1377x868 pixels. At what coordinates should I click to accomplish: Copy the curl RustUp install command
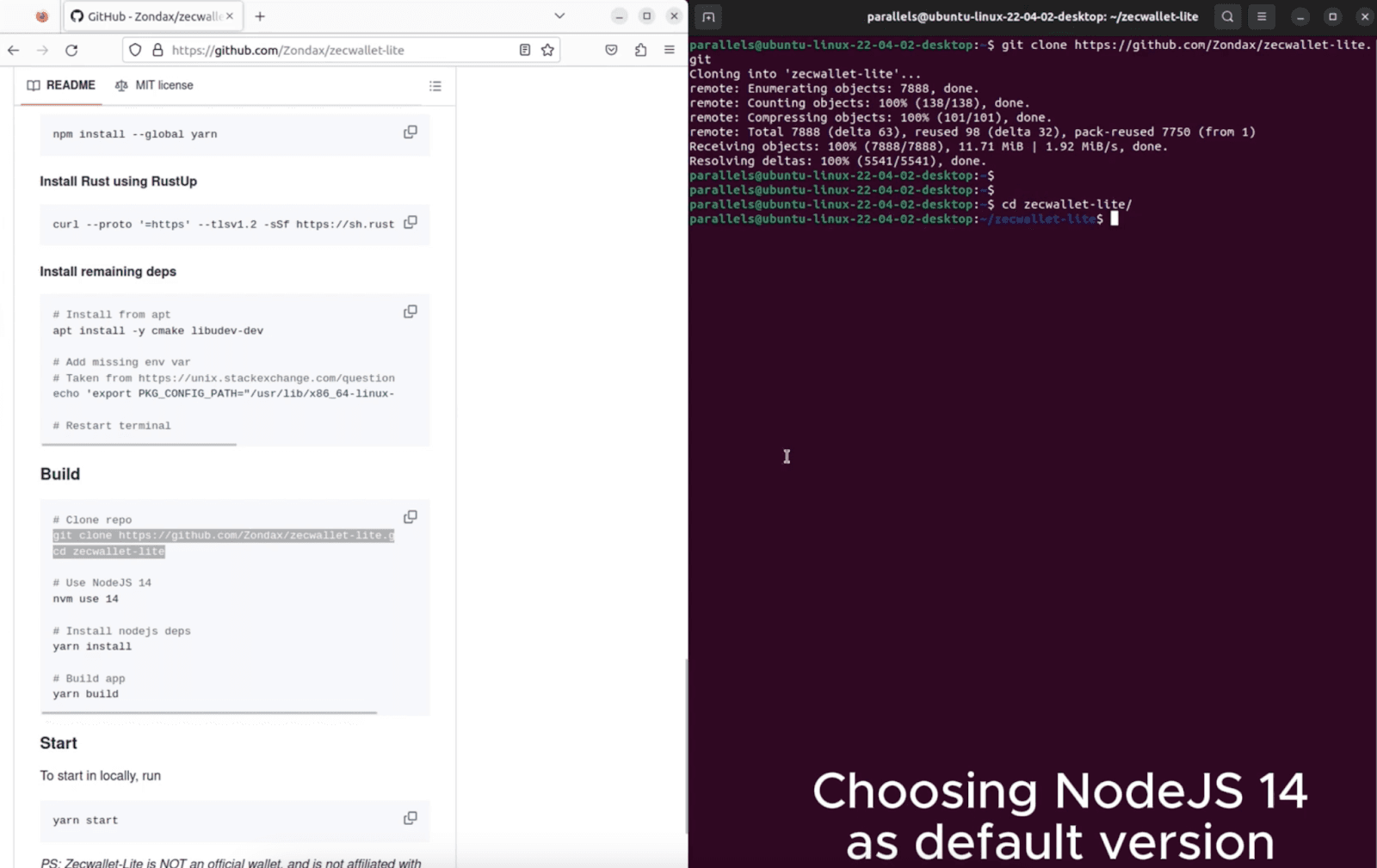pos(411,223)
